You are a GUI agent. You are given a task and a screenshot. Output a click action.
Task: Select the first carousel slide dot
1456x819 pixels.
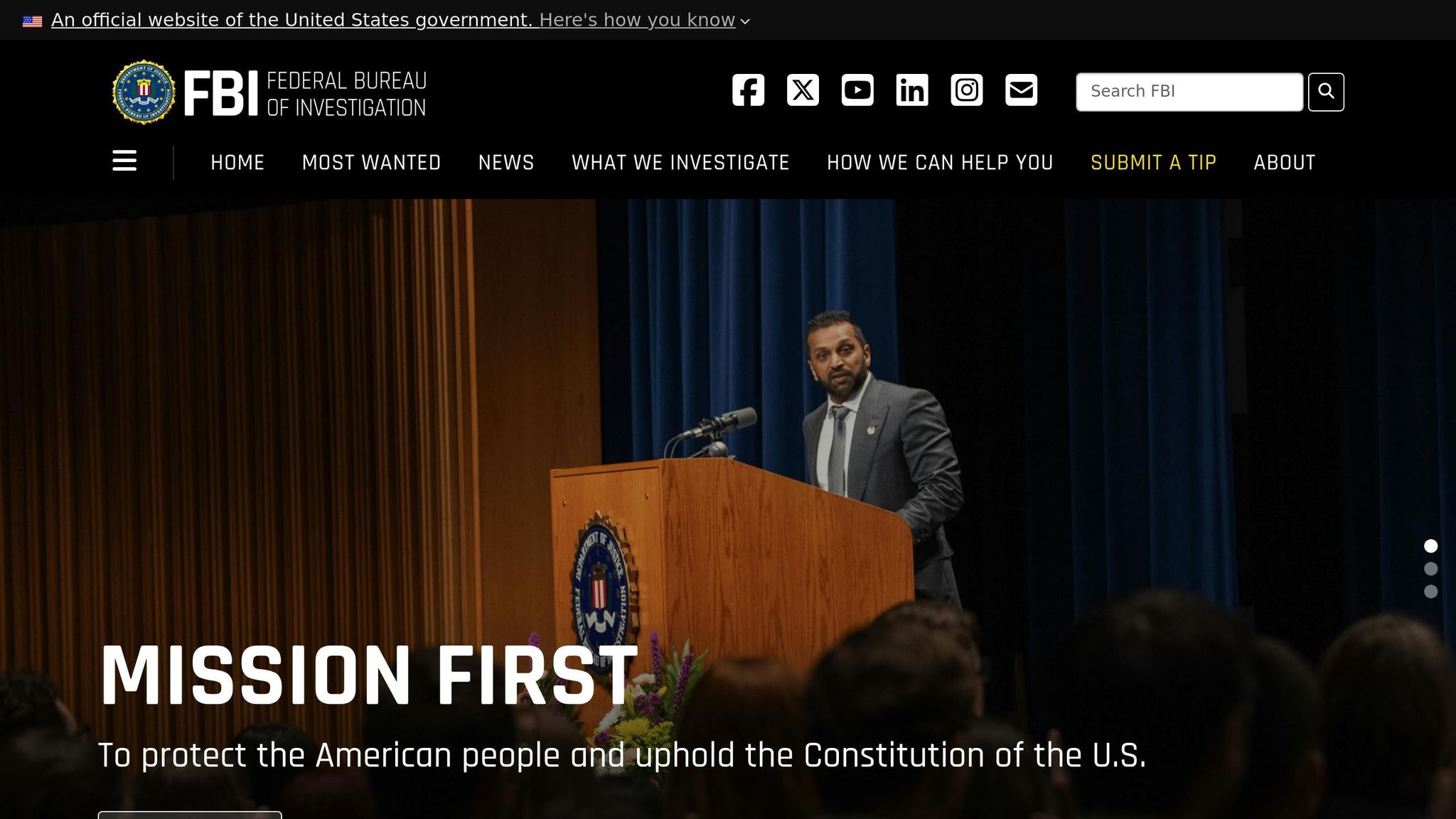[x=1431, y=546]
